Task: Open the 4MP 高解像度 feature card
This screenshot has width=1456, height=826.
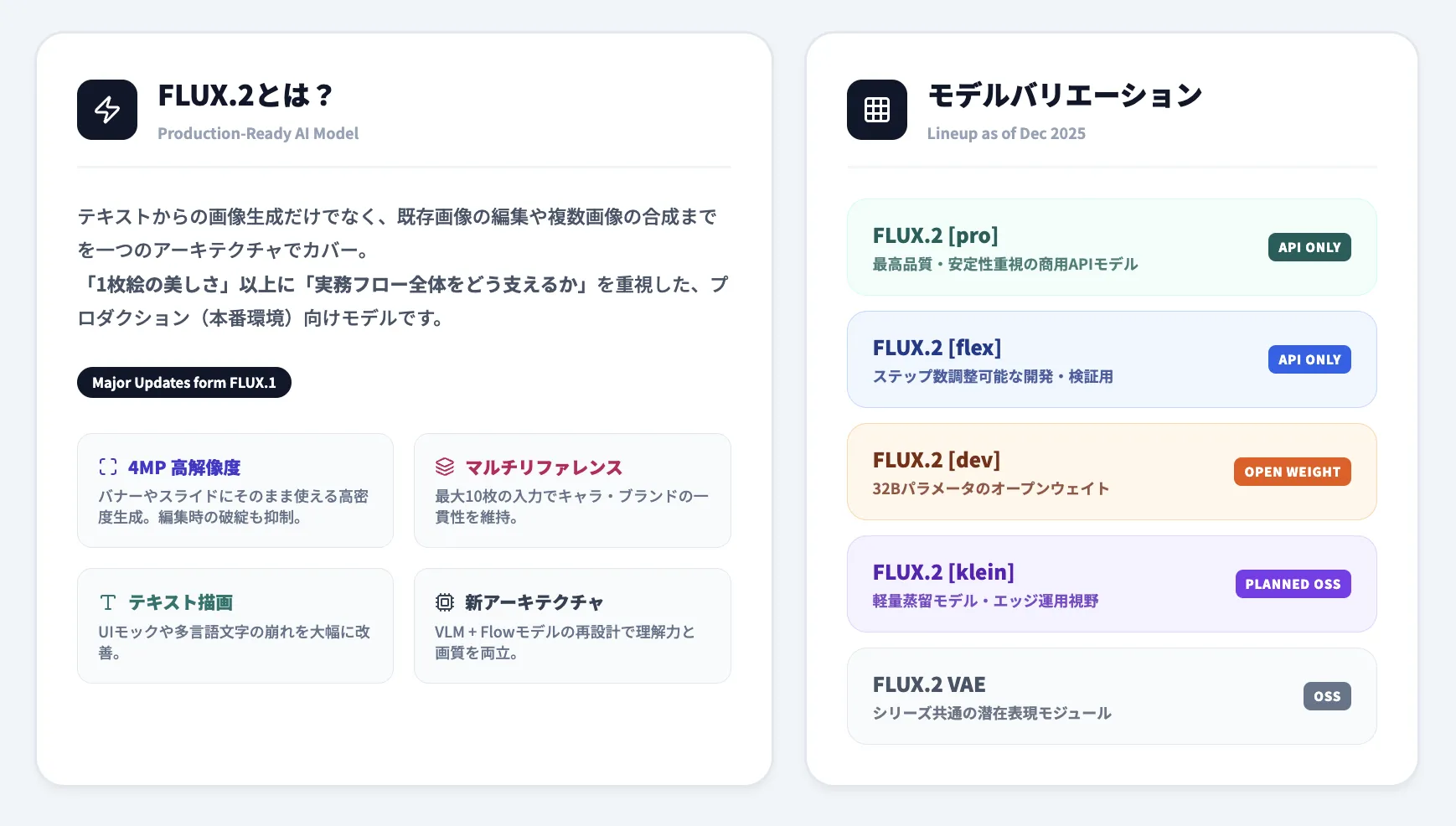Action: click(x=235, y=491)
